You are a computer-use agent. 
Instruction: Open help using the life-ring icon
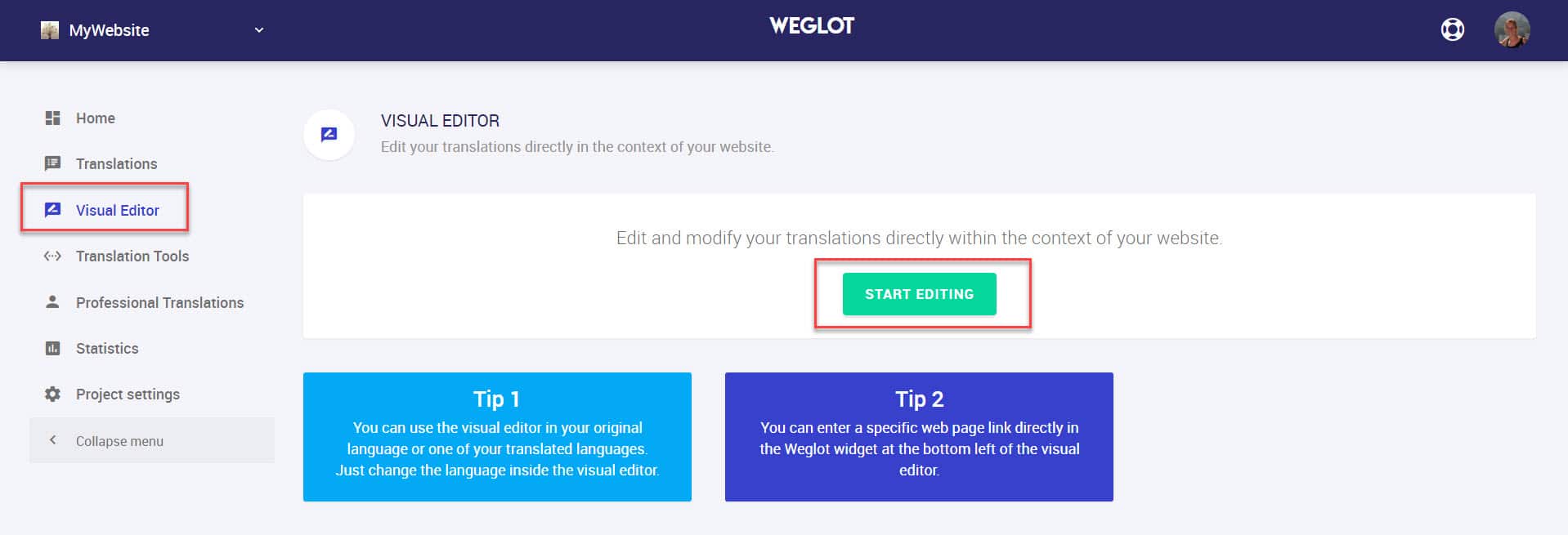tap(1454, 29)
